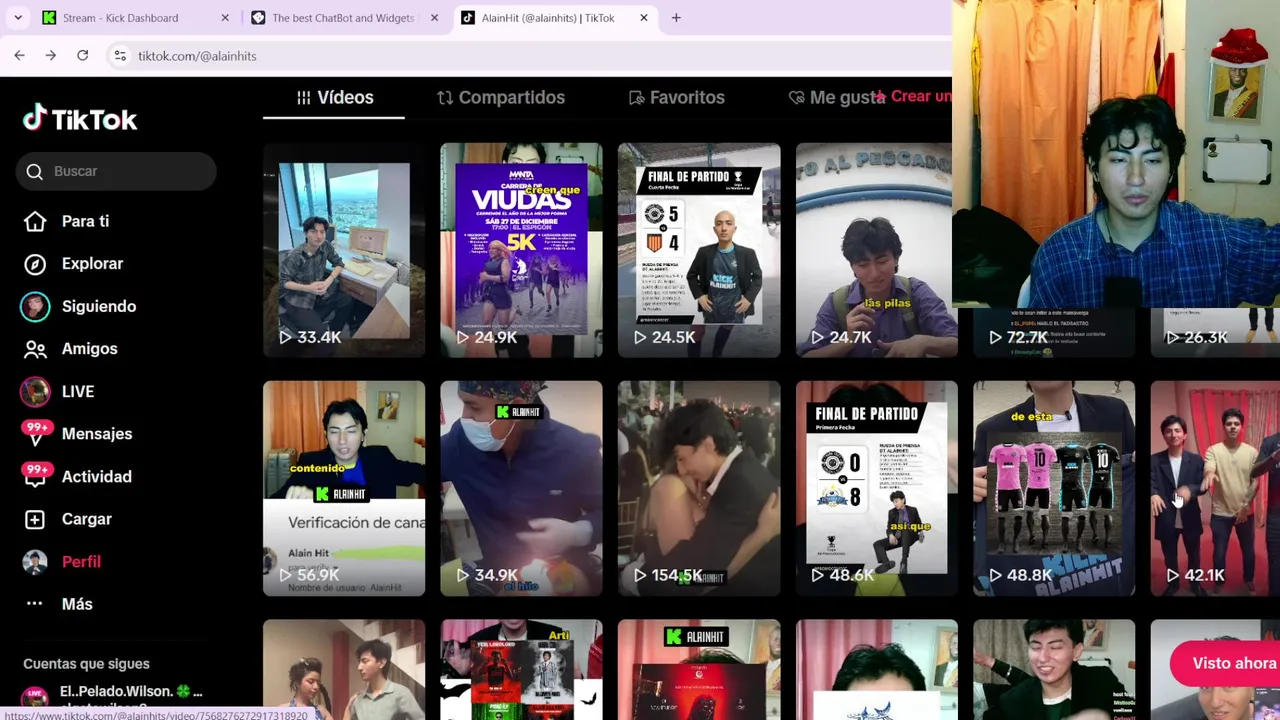Open Actividad icon with 99+ badge

pyautogui.click(x=35, y=476)
